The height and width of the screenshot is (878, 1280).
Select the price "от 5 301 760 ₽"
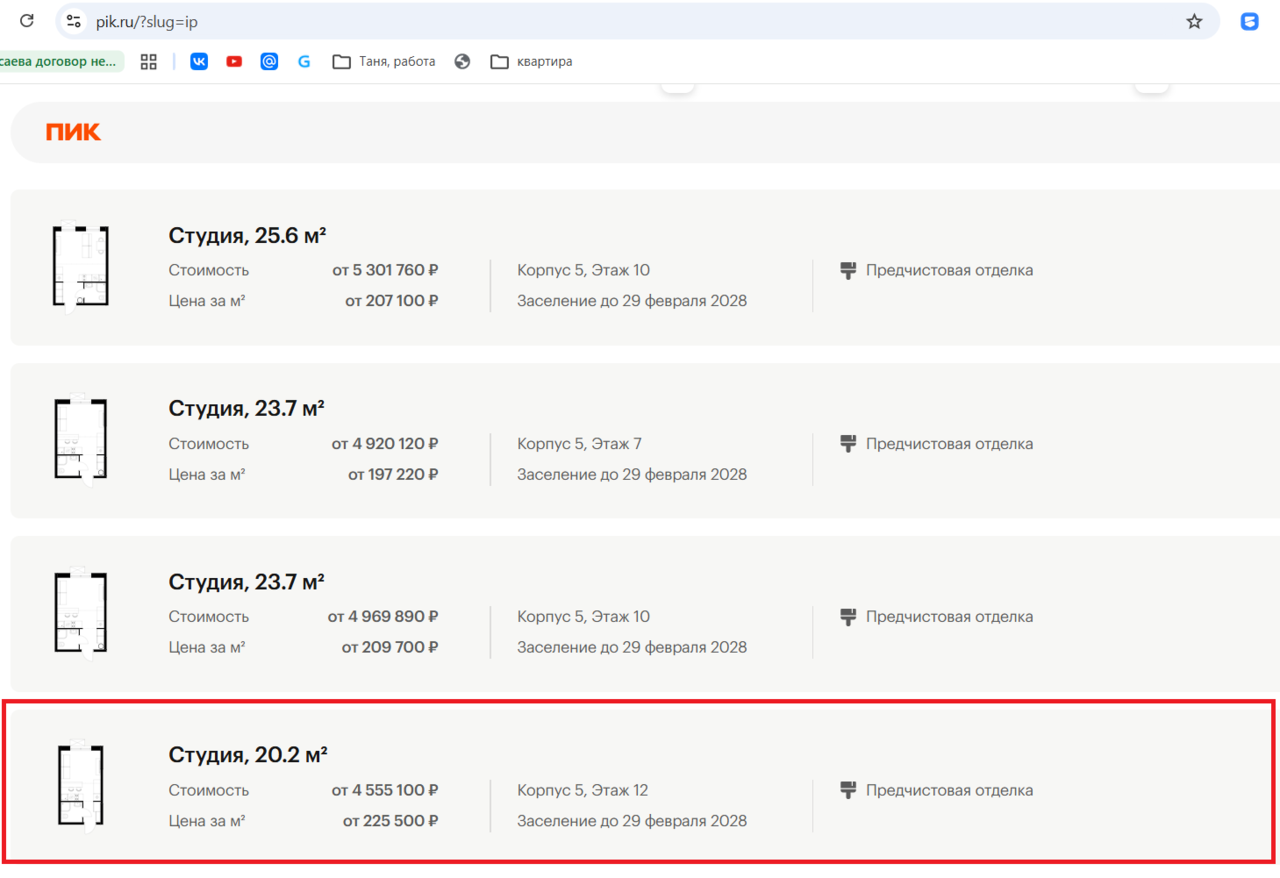[x=385, y=270]
